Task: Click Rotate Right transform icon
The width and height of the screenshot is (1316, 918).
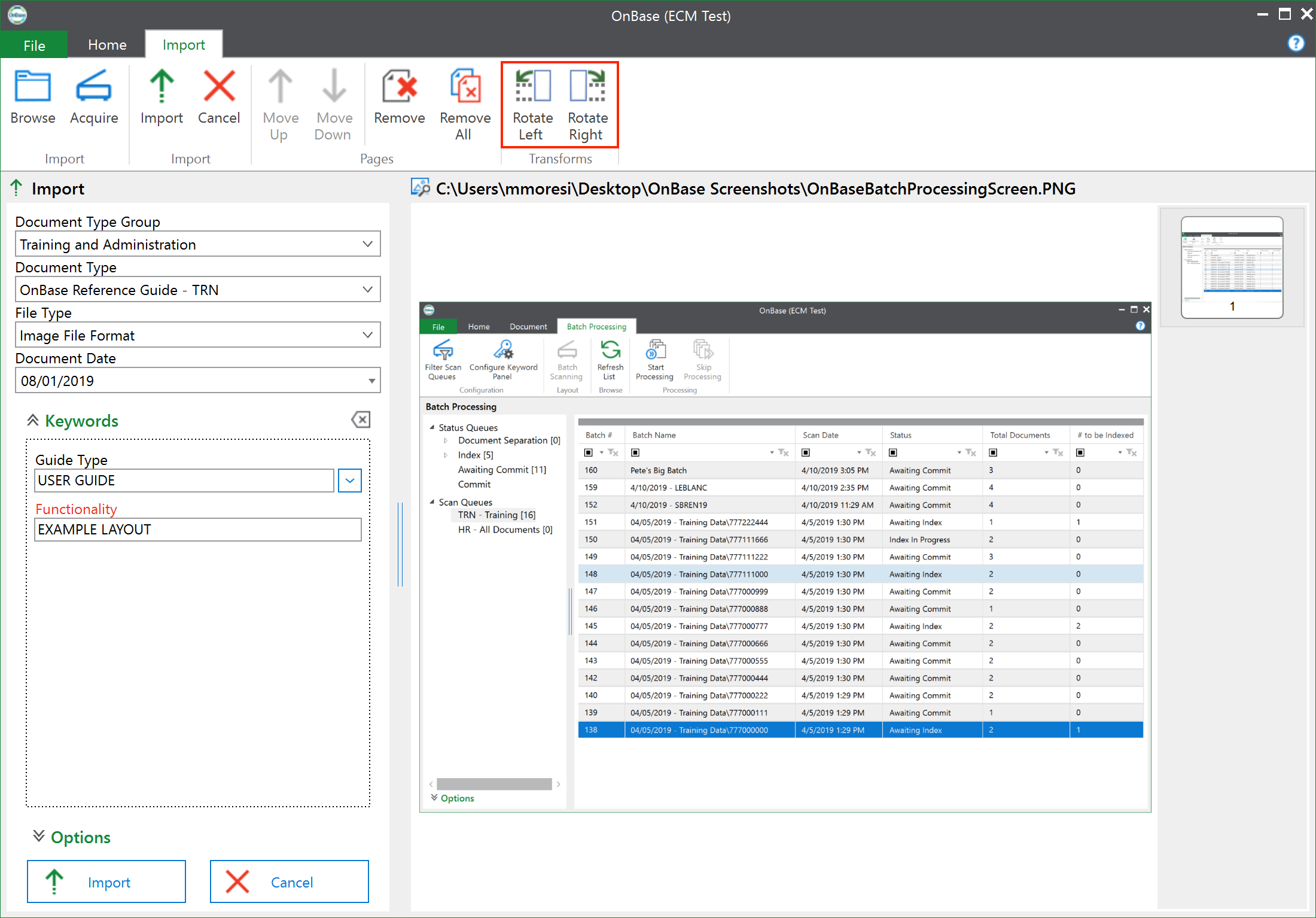Action: 587,86
